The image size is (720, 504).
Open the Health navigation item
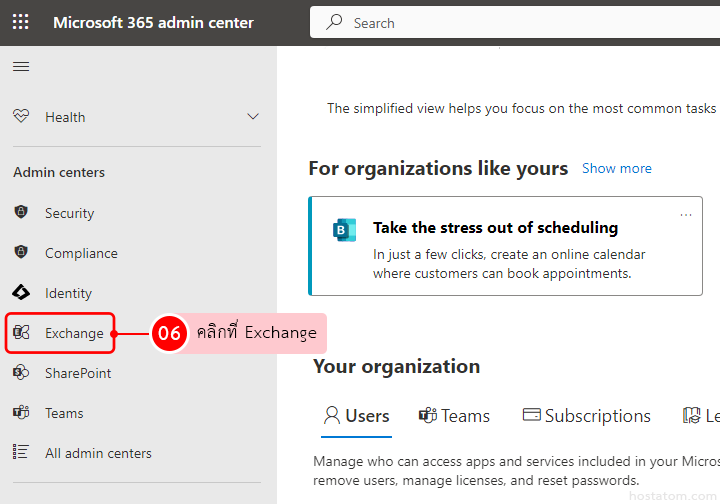pyautogui.click(x=136, y=117)
